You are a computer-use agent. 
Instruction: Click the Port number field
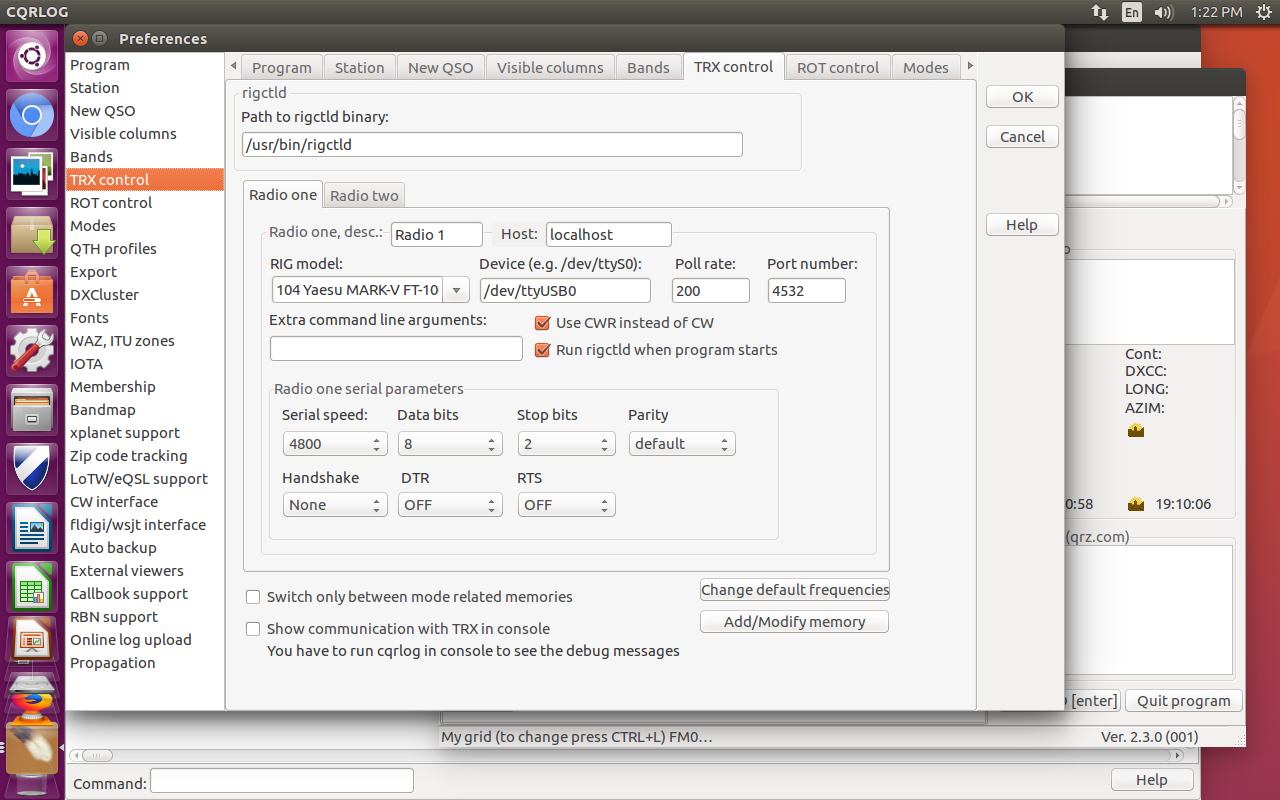coord(806,291)
